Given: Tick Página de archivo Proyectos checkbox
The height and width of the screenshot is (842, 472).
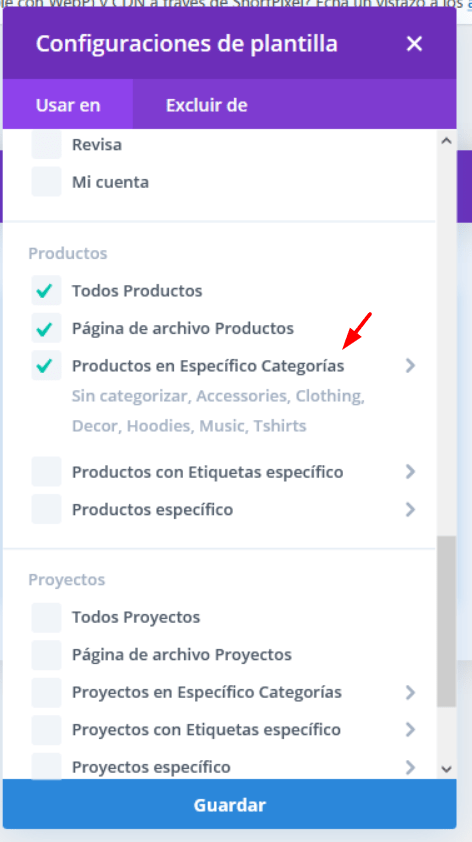Looking at the screenshot, I should click(46, 655).
